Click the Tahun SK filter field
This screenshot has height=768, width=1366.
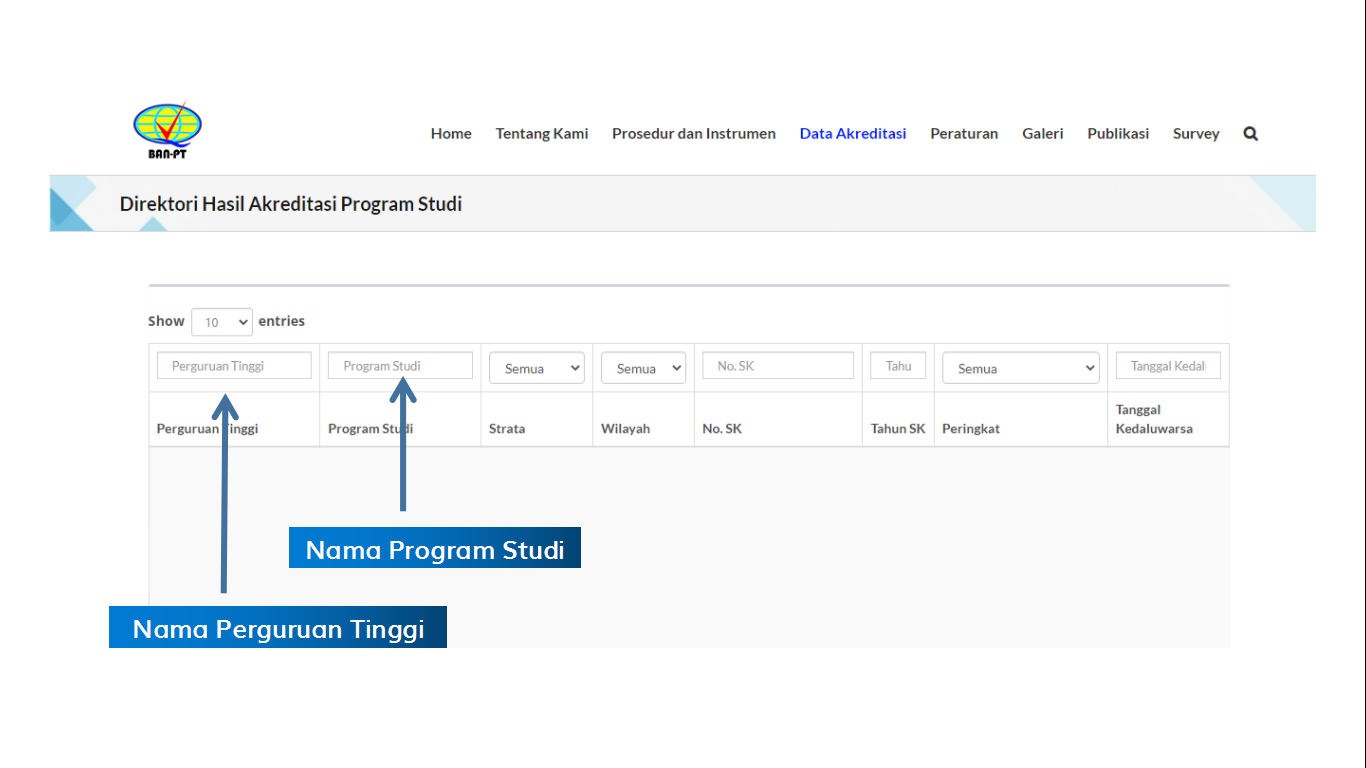[898, 366]
